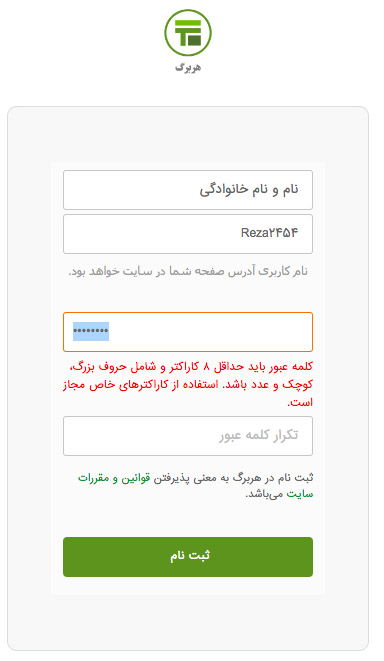Click the empty gray area above name field

tap(188, 134)
